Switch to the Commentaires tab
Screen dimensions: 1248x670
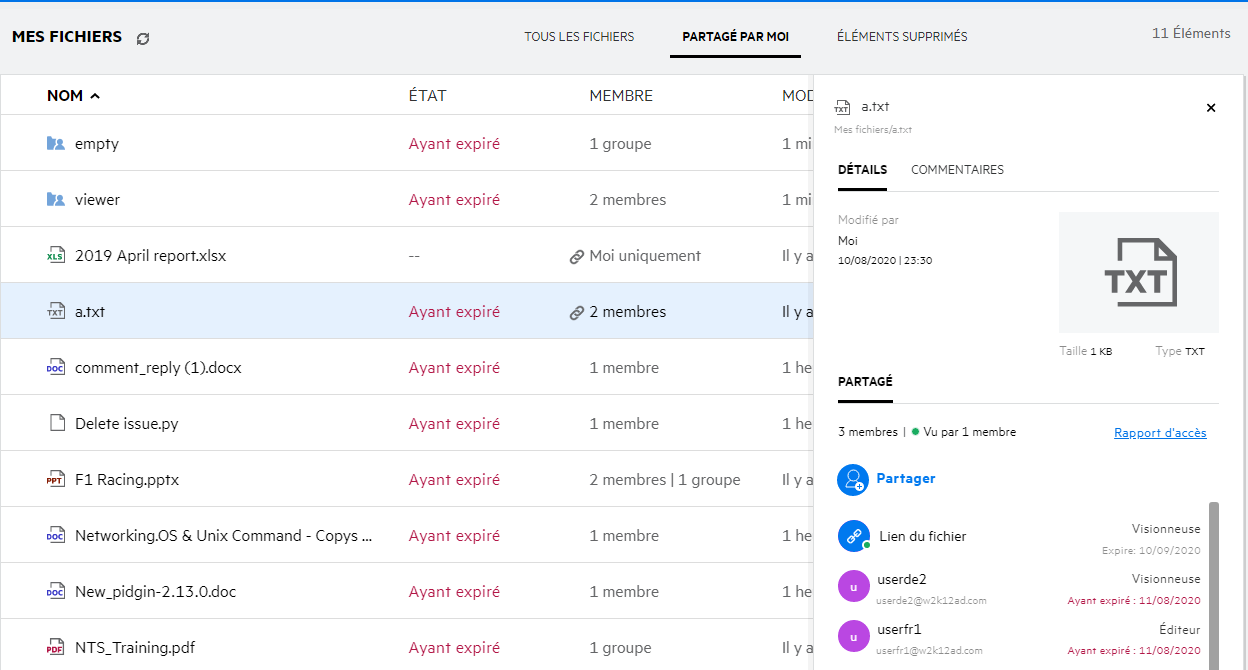pos(957,170)
